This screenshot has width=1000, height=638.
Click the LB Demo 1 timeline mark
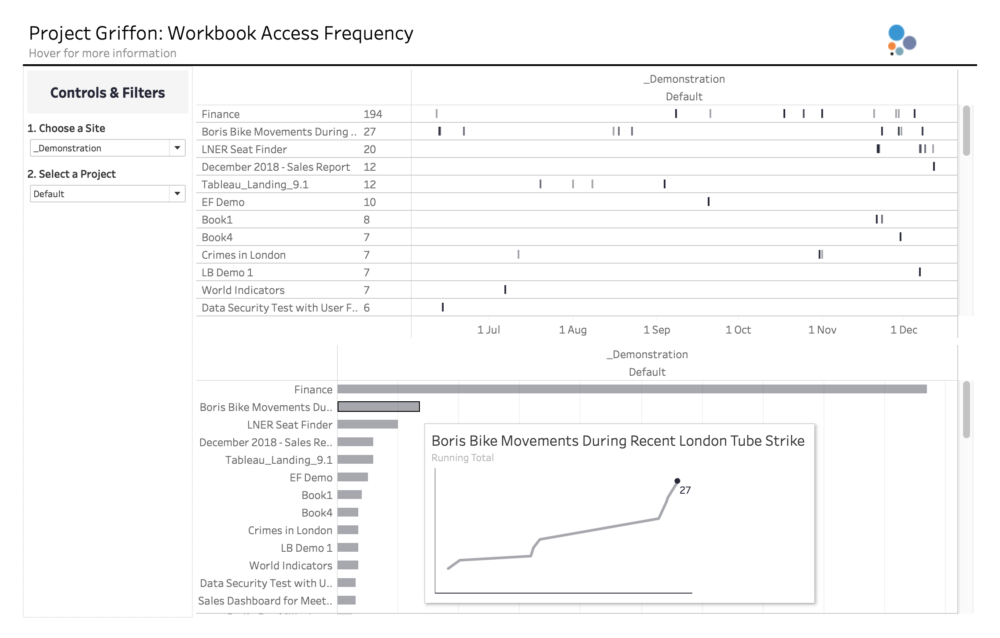pyautogui.click(x=920, y=272)
